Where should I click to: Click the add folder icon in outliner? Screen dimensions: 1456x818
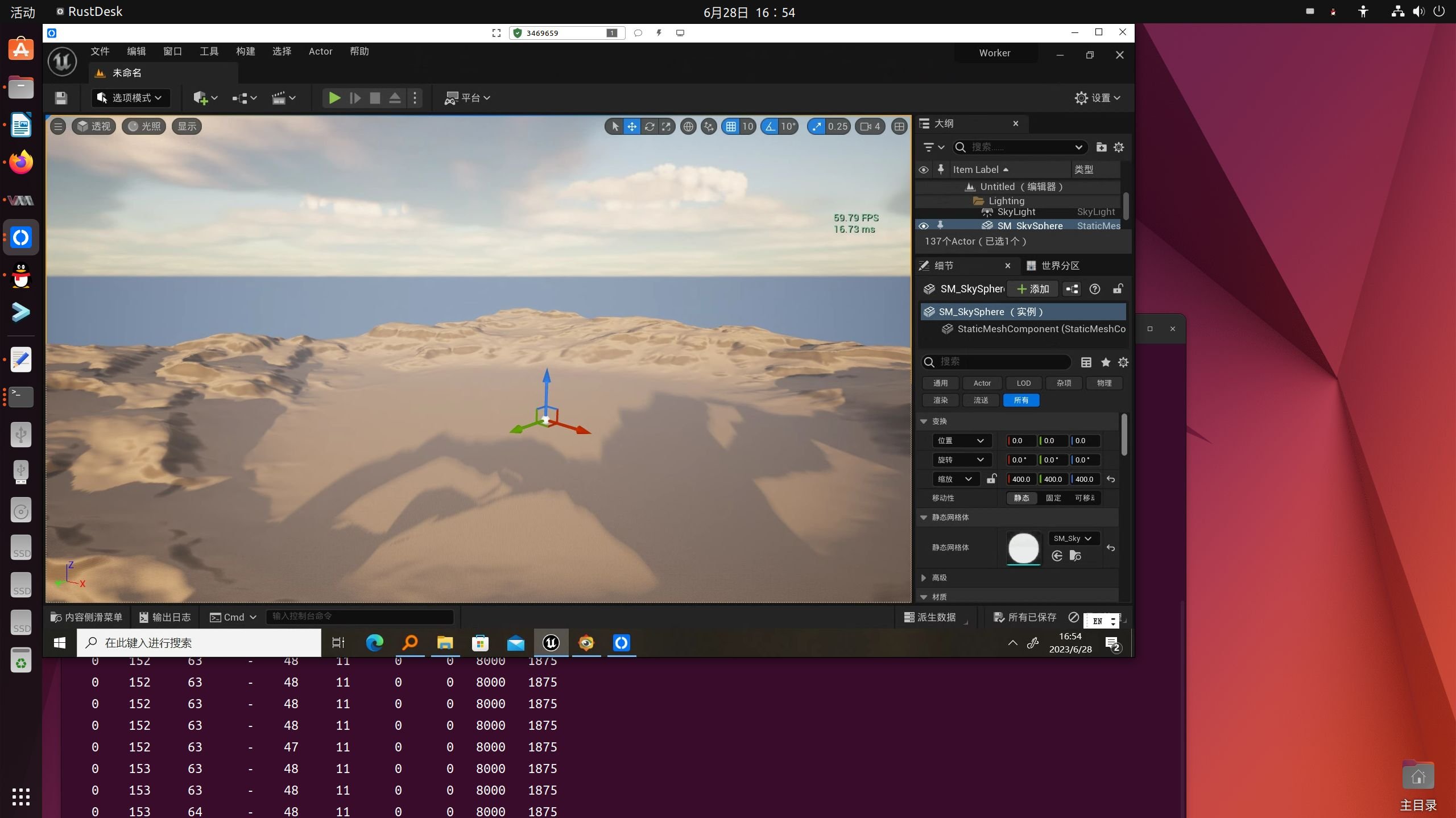pos(1101,147)
